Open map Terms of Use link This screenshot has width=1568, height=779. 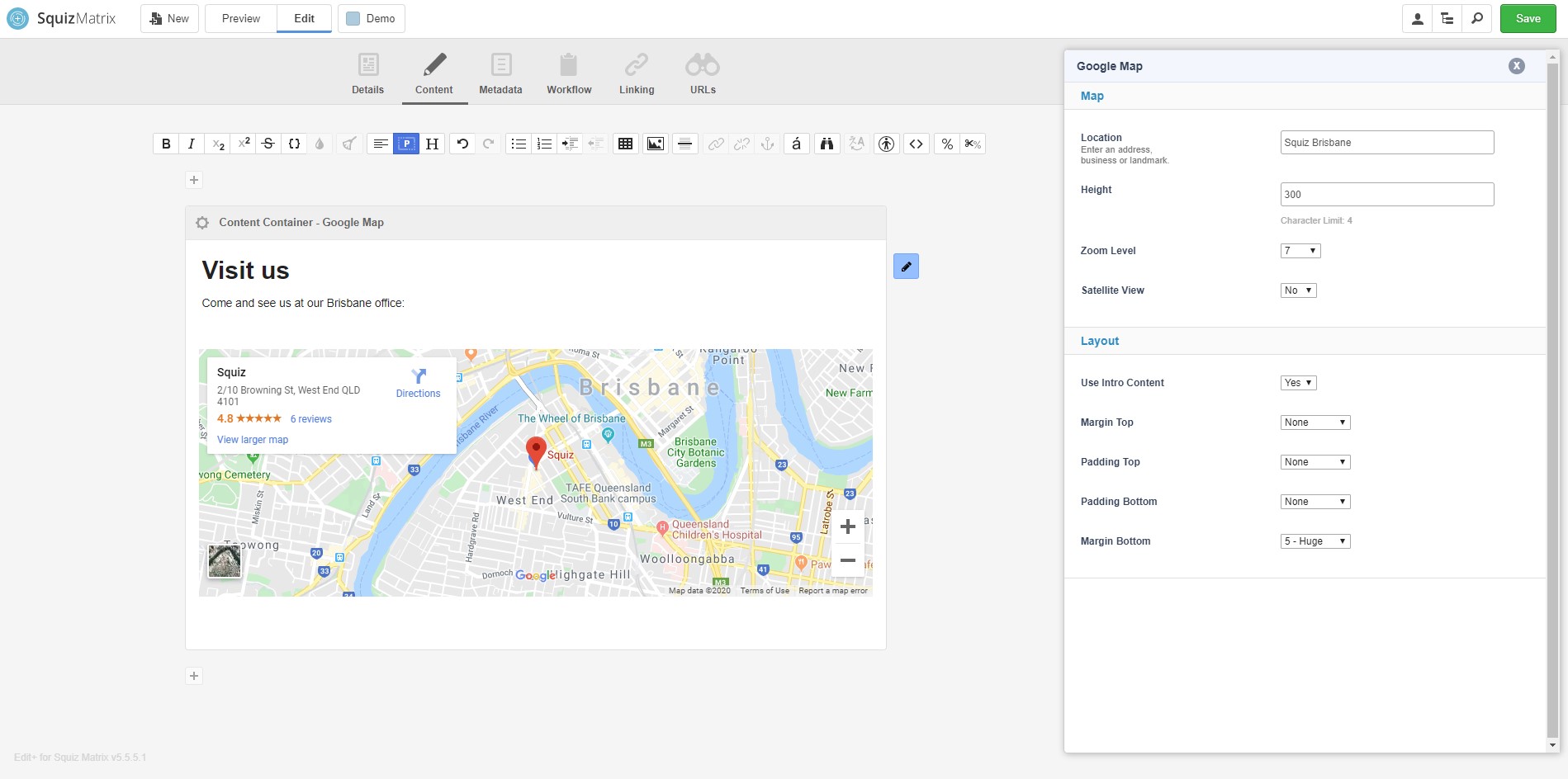(x=765, y=591)
